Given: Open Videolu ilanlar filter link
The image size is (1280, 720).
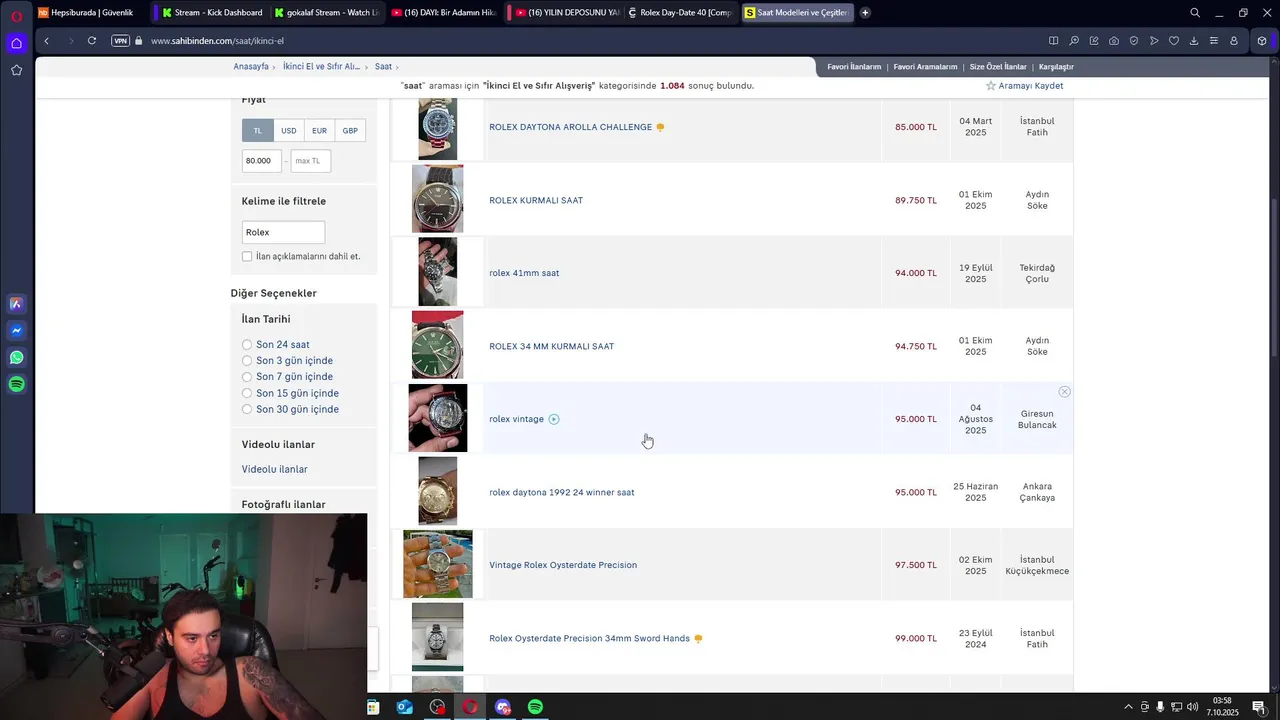Looking at the screenshot, I should pos(274,470).
